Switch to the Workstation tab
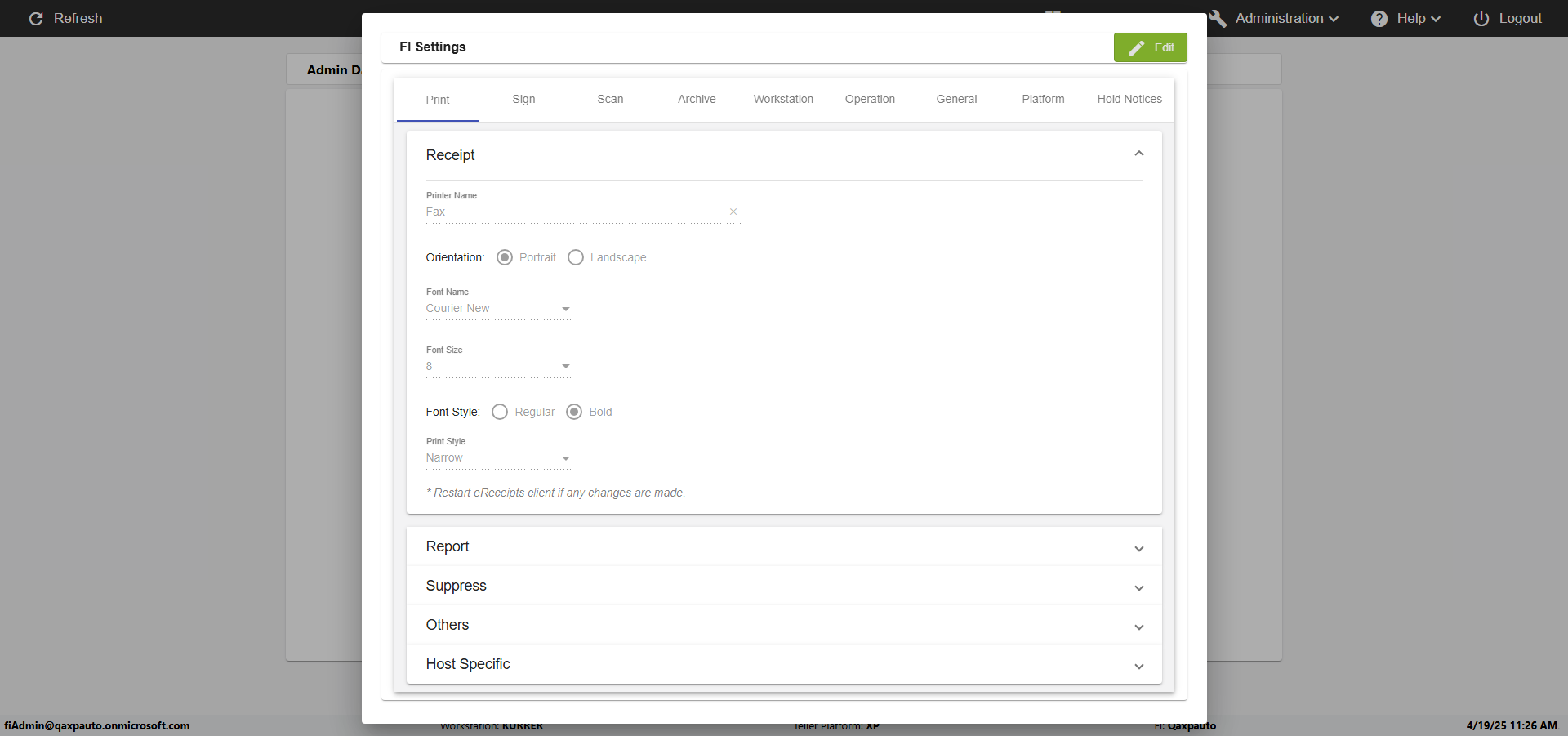 tap(783, 99)
